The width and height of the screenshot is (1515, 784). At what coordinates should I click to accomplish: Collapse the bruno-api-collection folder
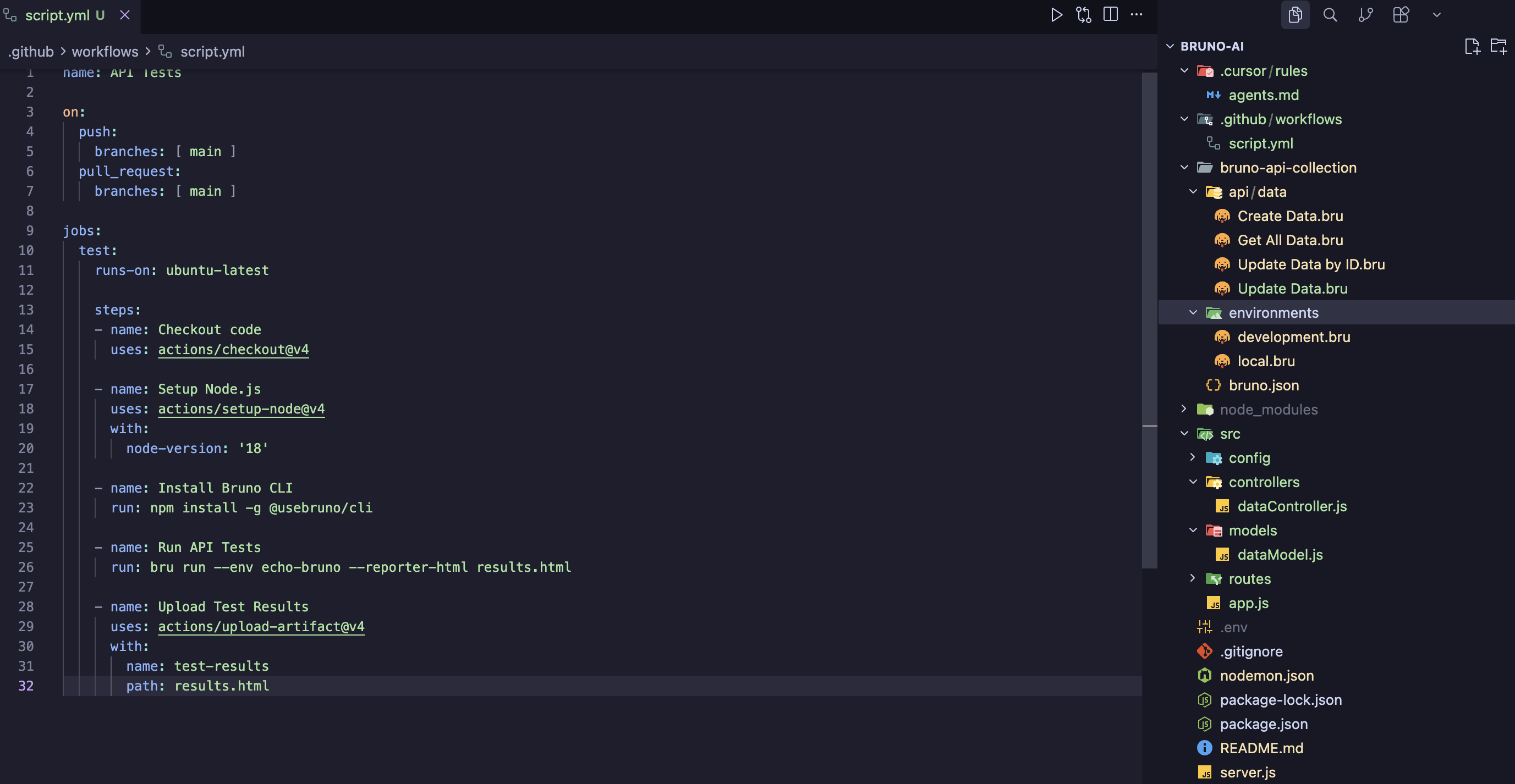[1183, 168]
